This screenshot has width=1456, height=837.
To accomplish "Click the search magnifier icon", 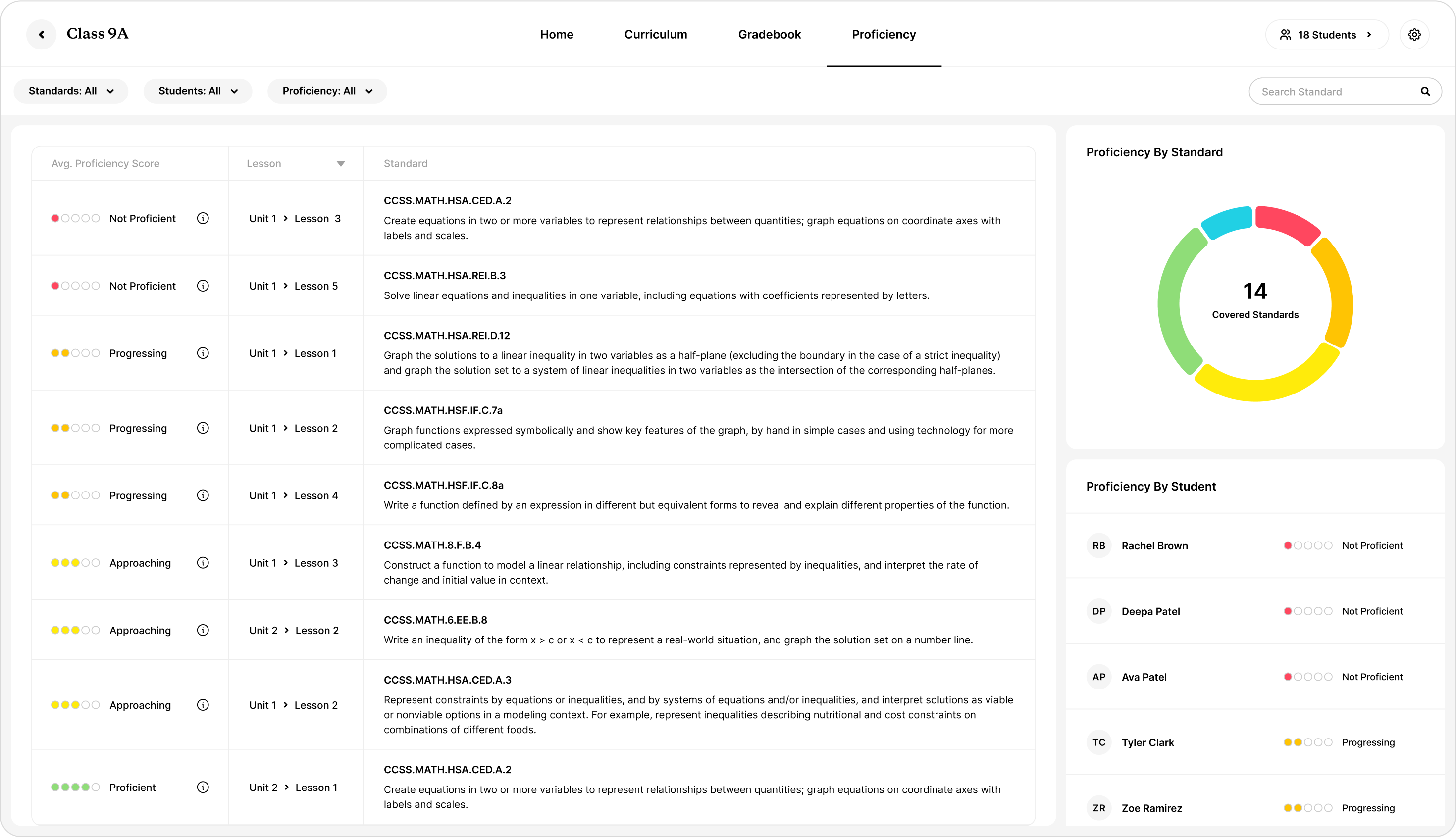I will (x=1425, y=92).
